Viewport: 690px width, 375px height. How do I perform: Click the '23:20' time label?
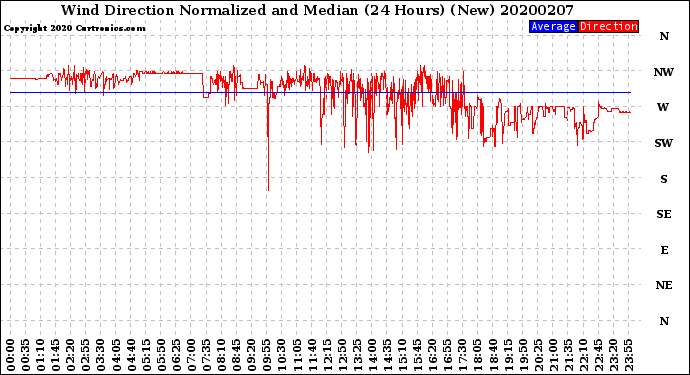[x=613, y=355]
